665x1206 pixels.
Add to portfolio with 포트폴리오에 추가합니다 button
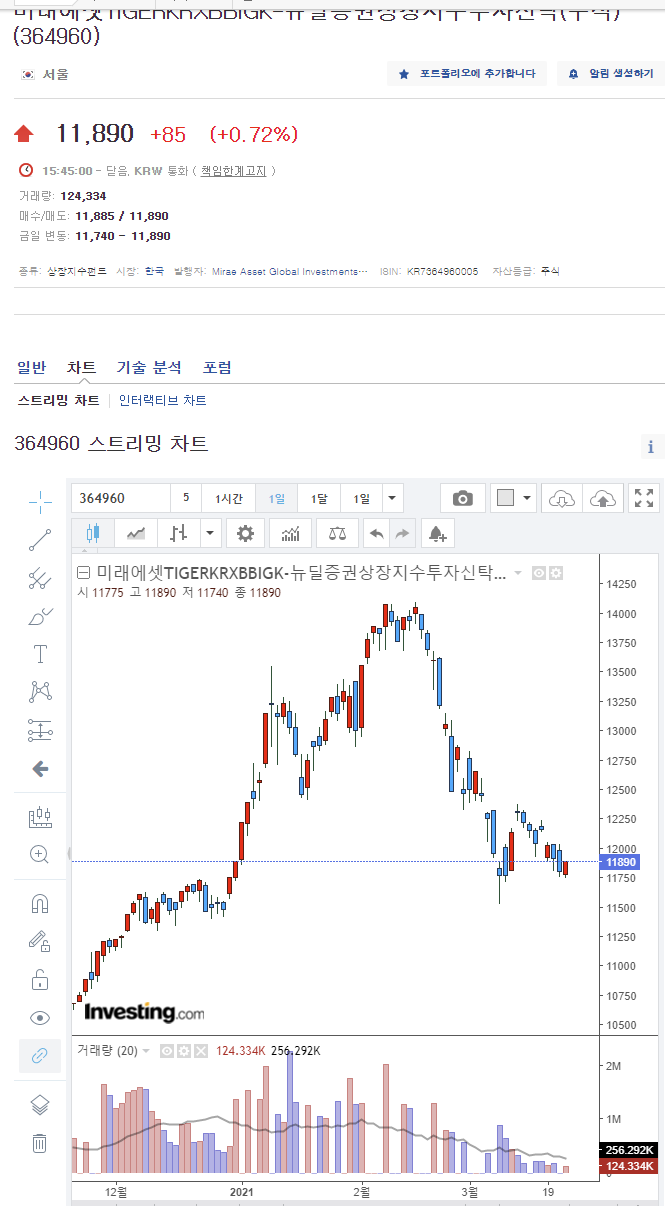[x=467, y=74]
